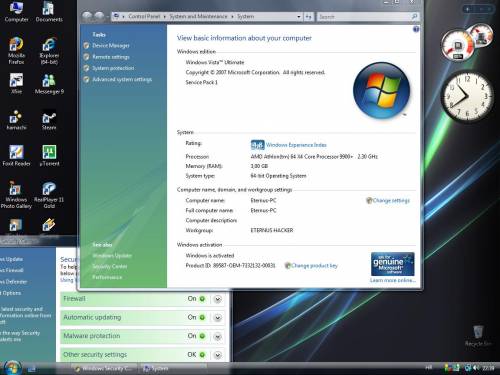
Task: Open Windows Update under See also
Action: 112,256
